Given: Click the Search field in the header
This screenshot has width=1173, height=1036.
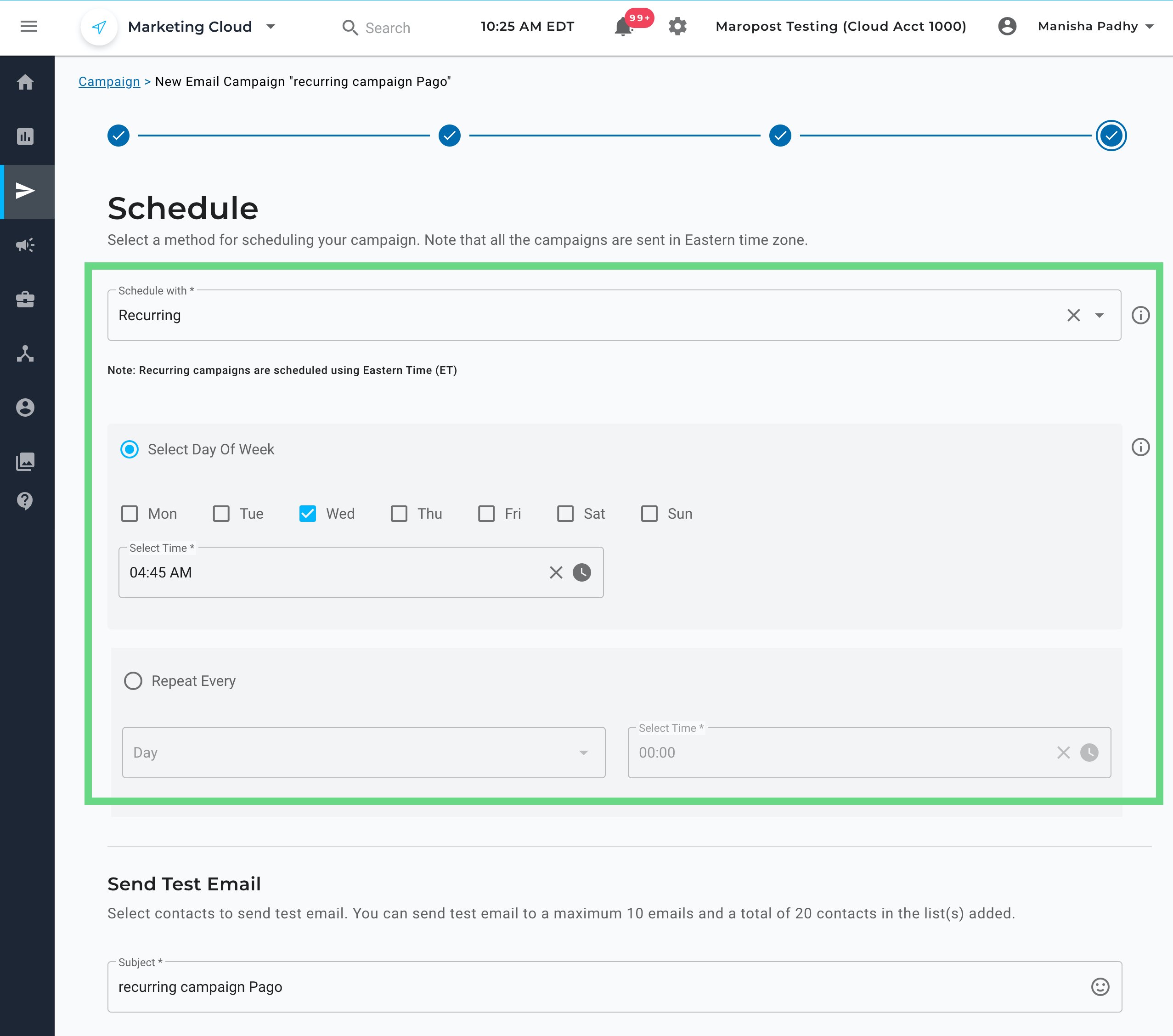Looking at the screenshot, I should coord(387,28).
